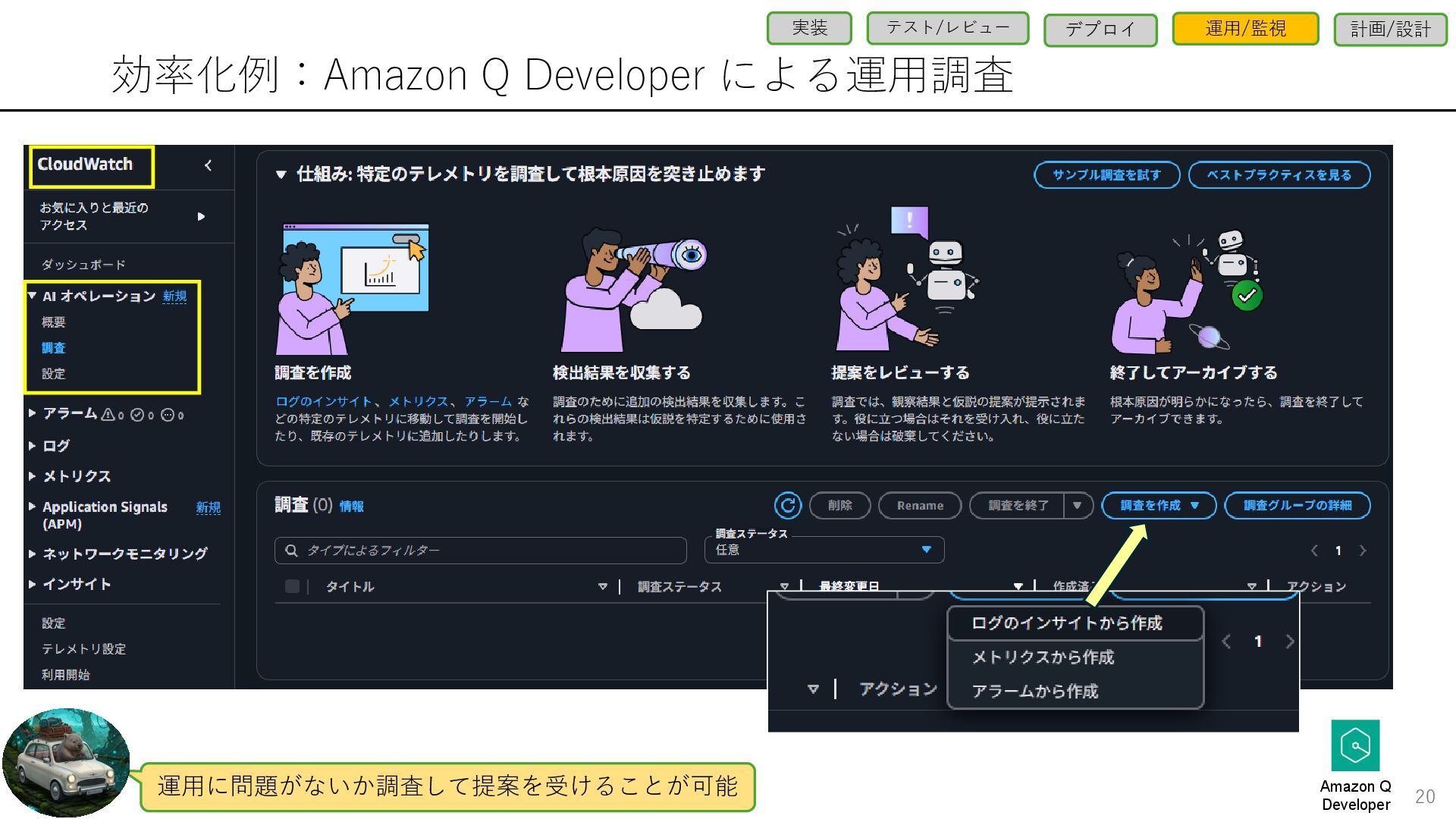Open 設定 under AI オペレーション

53,374
